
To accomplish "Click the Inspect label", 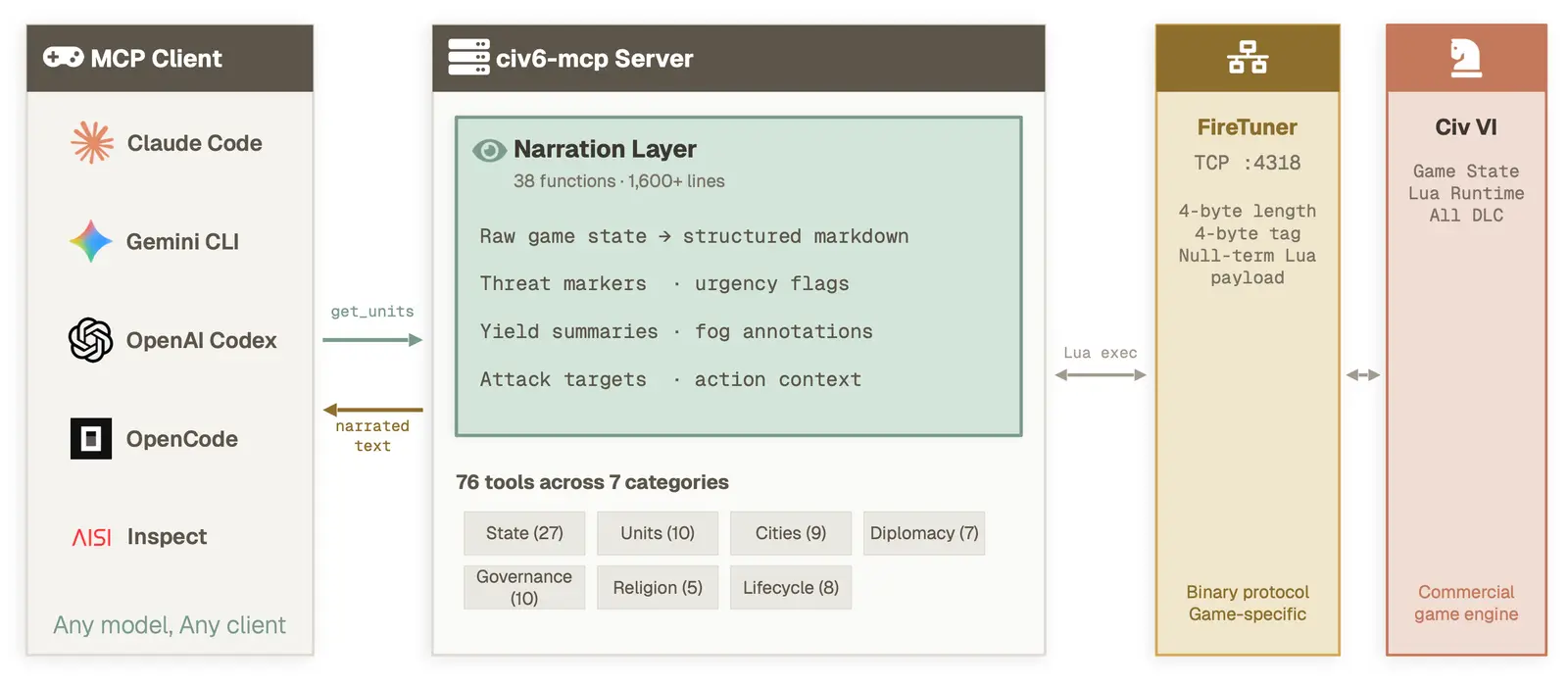I will (167, 537).
